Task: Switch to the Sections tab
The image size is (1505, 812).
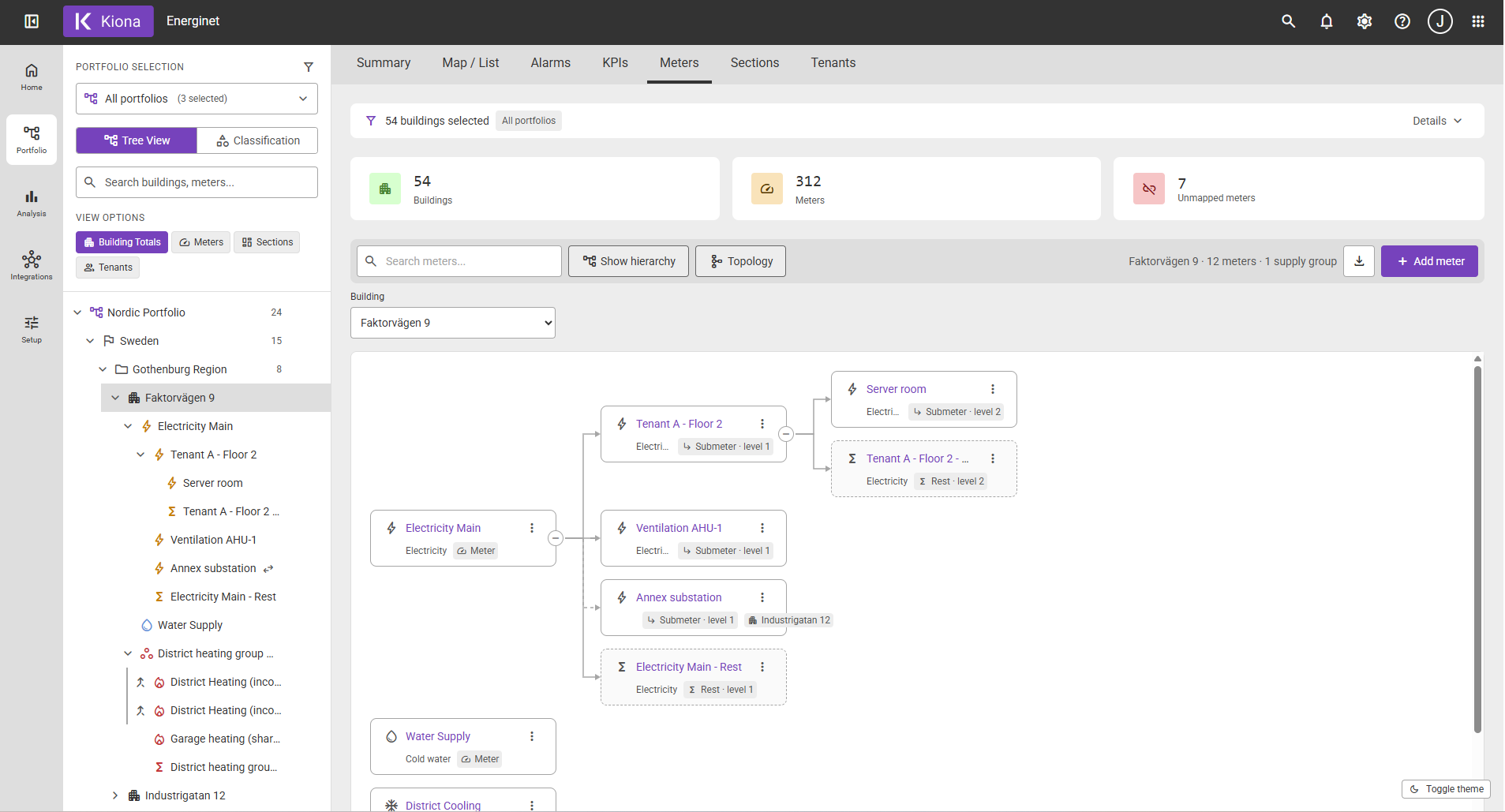Action: coord(754,63)
